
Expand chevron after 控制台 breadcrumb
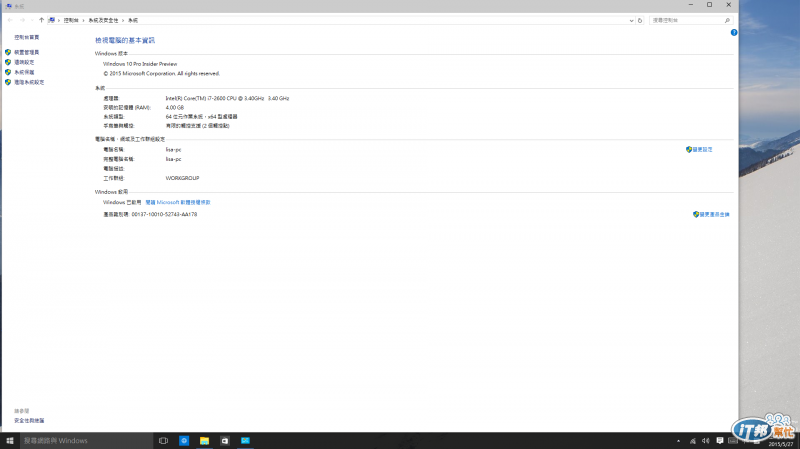point(83,20)
